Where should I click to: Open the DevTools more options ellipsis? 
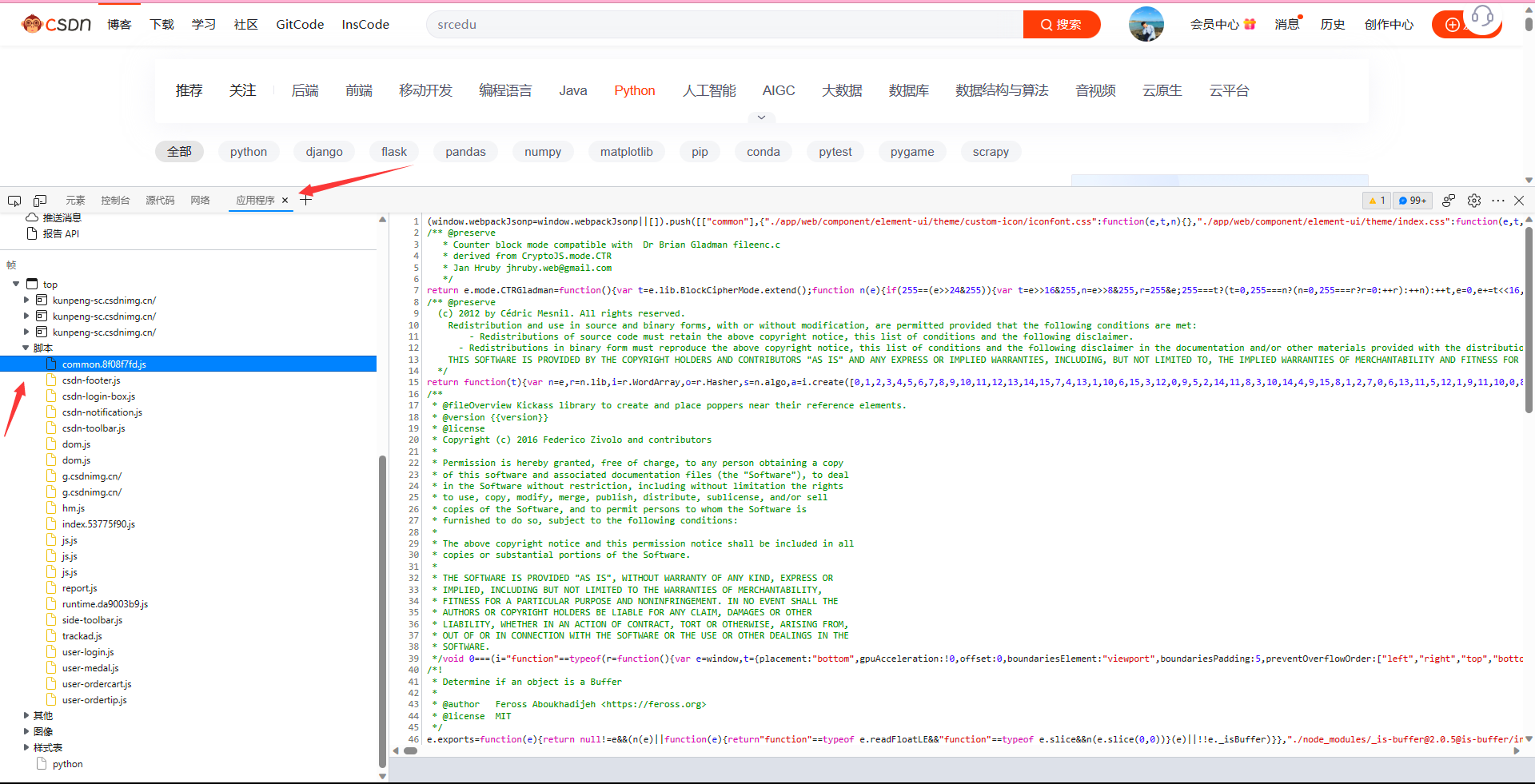tap(1497, 201)
